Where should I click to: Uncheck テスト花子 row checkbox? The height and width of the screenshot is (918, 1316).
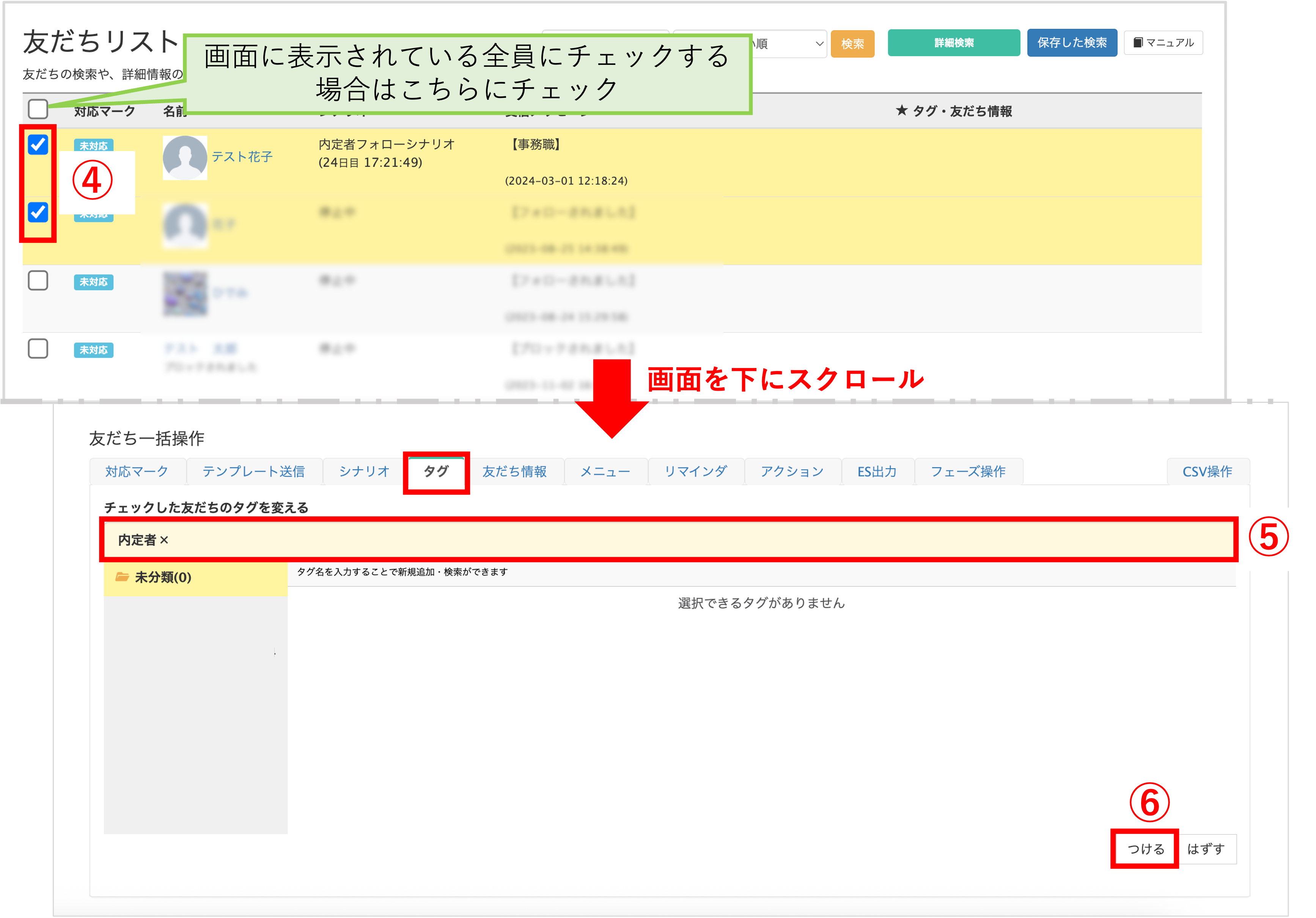[38, 145]
